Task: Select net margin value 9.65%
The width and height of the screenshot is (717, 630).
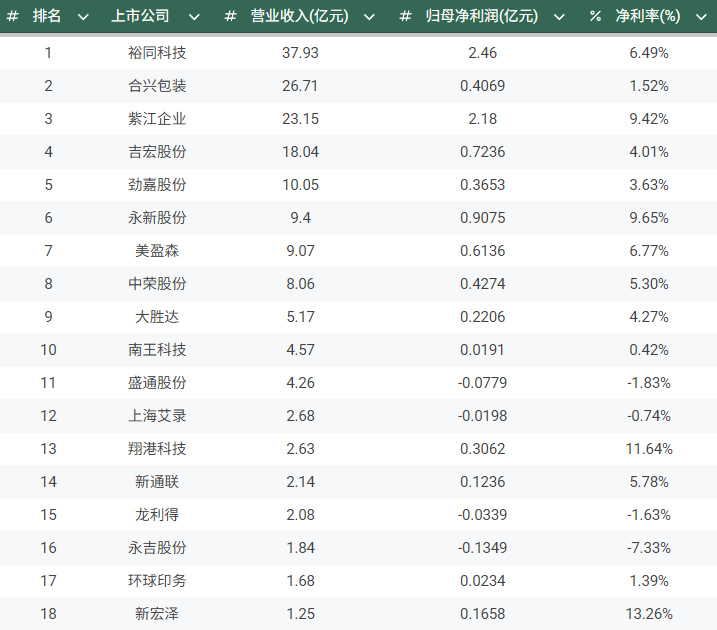Action: pos(648,218)
